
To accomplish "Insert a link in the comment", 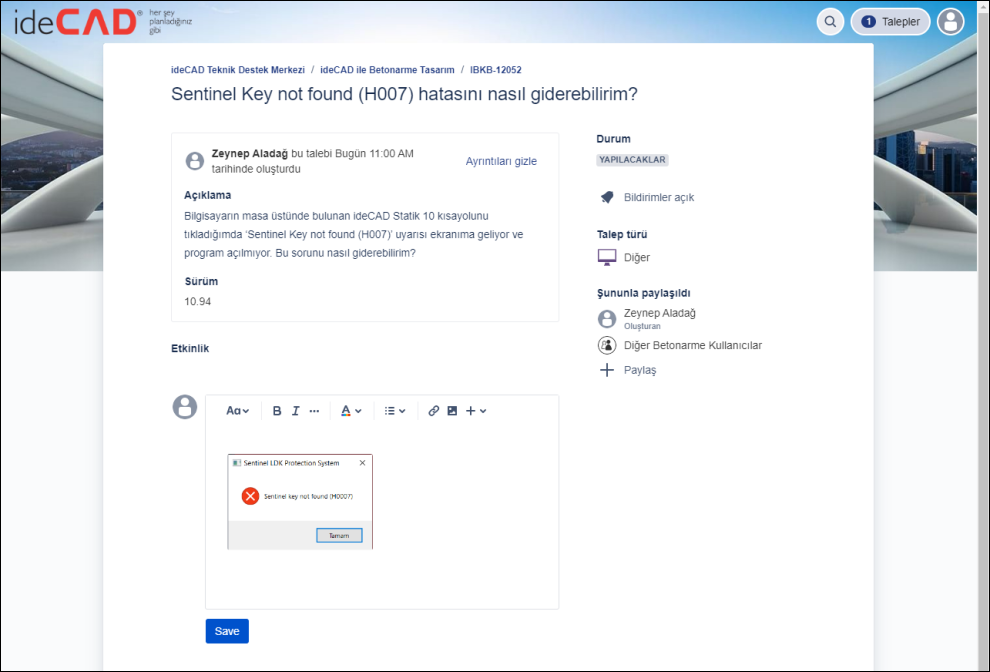I will point(434,411).
